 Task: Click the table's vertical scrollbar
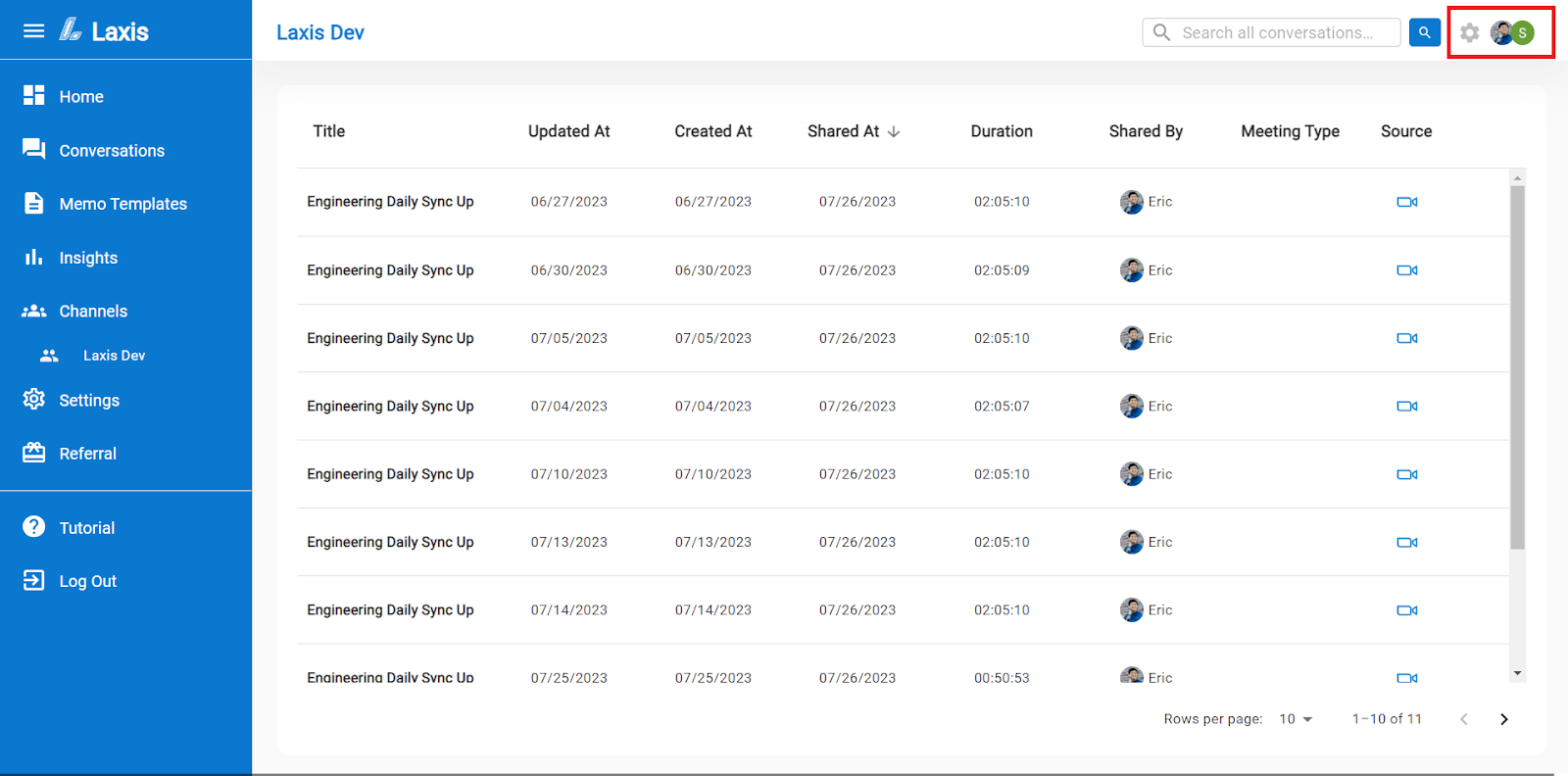[x=1517, y=367]
